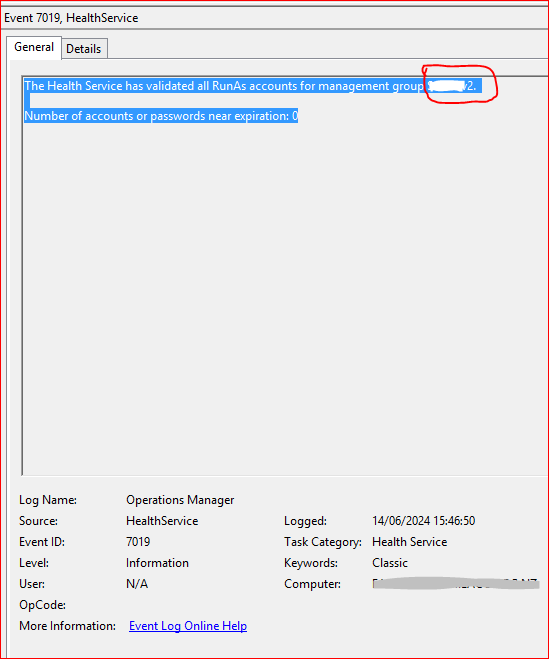This screenshot has width=549, height=659.
Task: Click the redacted Computer name field
Action: pyautogui.click(x=455, y=583)
